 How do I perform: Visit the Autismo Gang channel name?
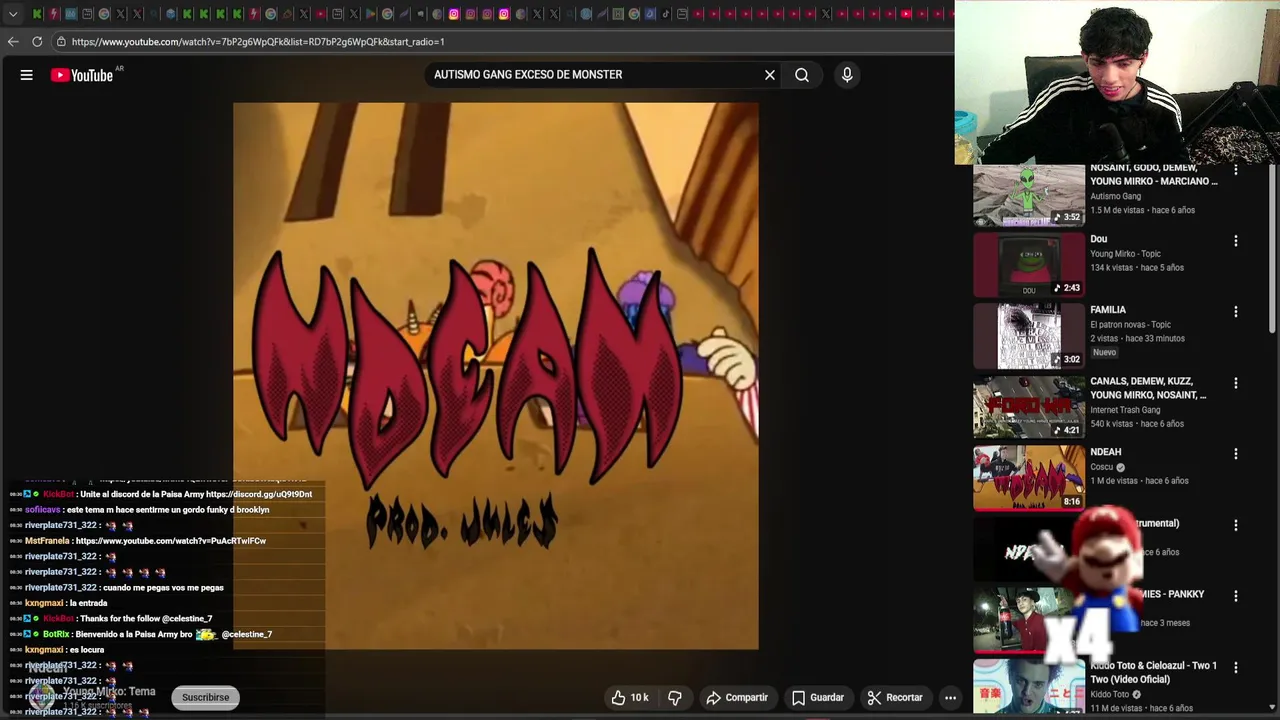coord(1116,196)
